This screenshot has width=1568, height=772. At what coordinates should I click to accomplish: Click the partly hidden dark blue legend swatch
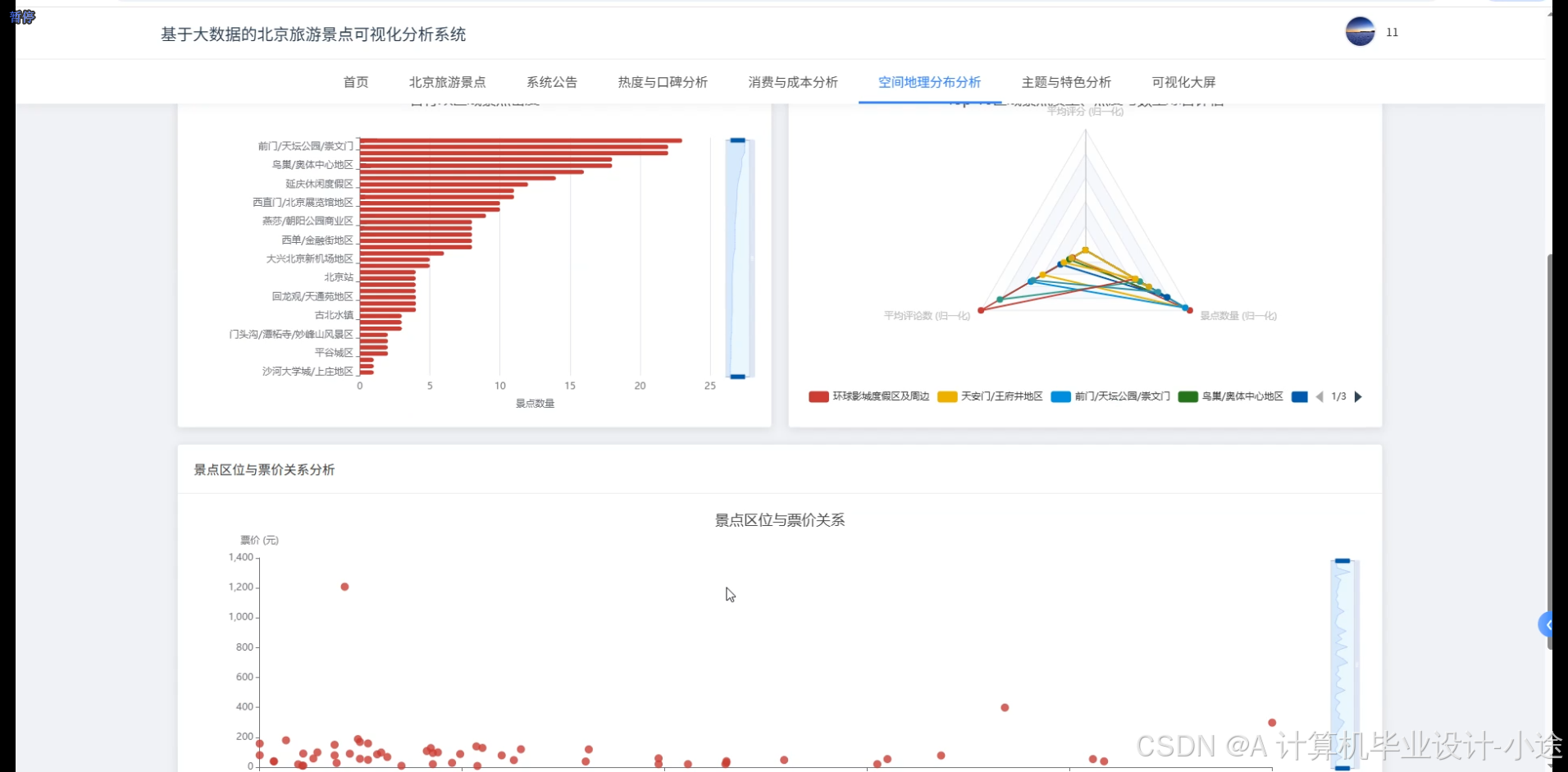point(1300,396)
